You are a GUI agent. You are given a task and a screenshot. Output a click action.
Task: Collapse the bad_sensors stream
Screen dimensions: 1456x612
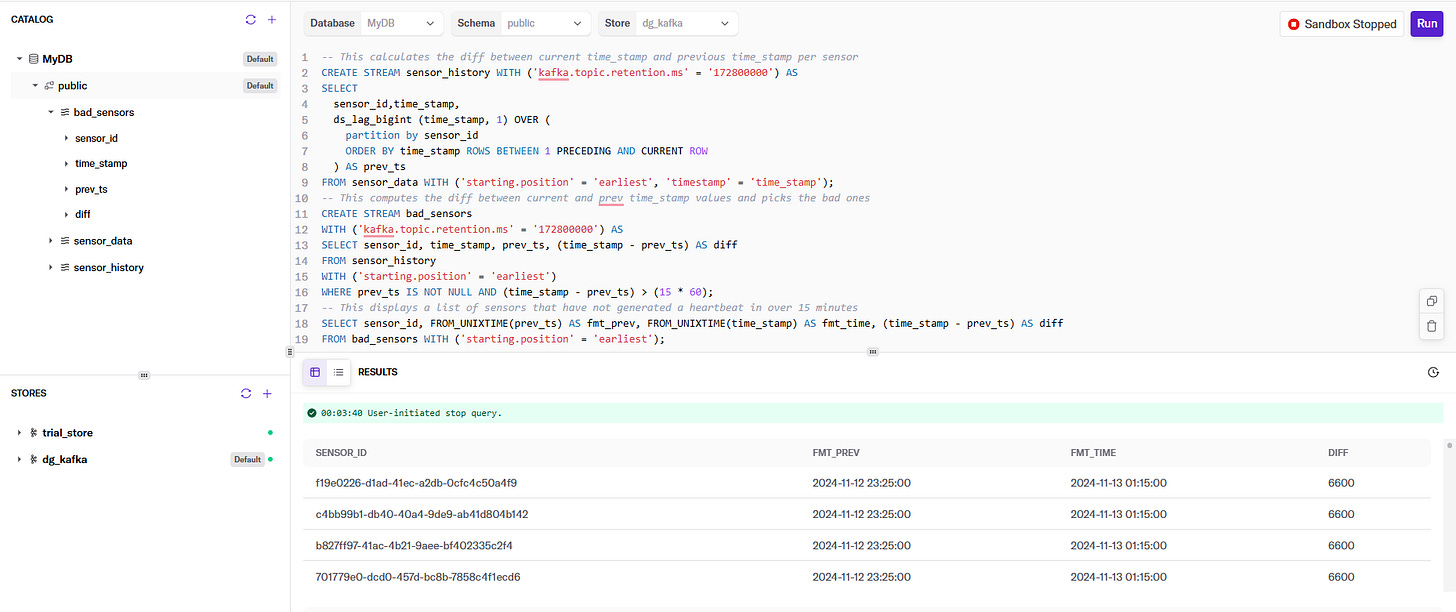(51, 112)
